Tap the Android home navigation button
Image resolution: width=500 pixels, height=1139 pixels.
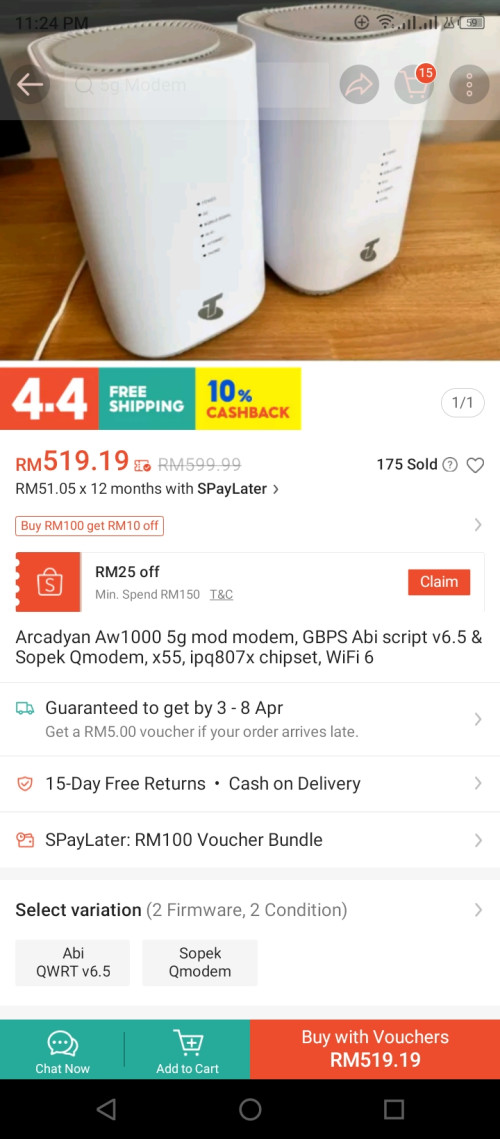pos(250,1109)
